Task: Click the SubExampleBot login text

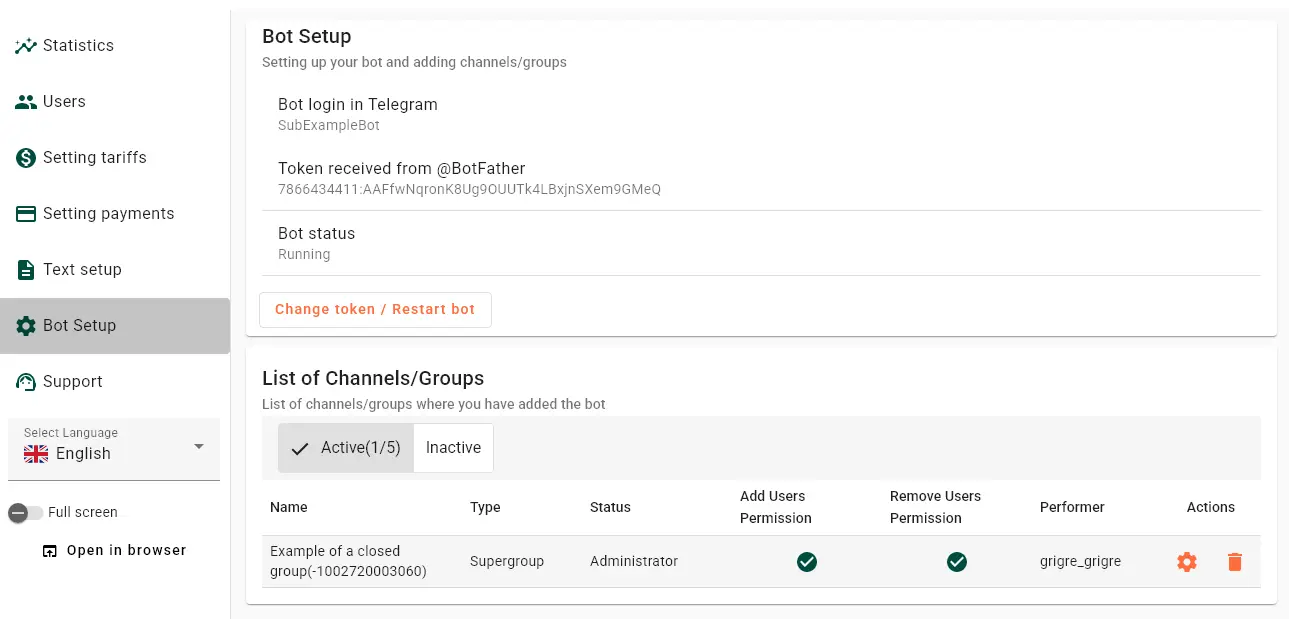Action: point(329,126)
